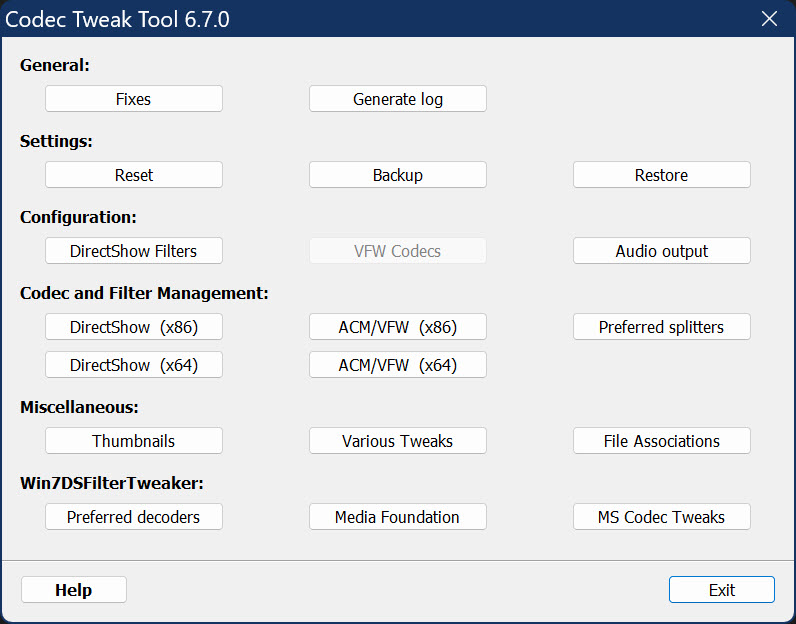The height and width of the screenshot is (624, 796).
Task: Edit File Associations
Action: [x=661, y=441]
